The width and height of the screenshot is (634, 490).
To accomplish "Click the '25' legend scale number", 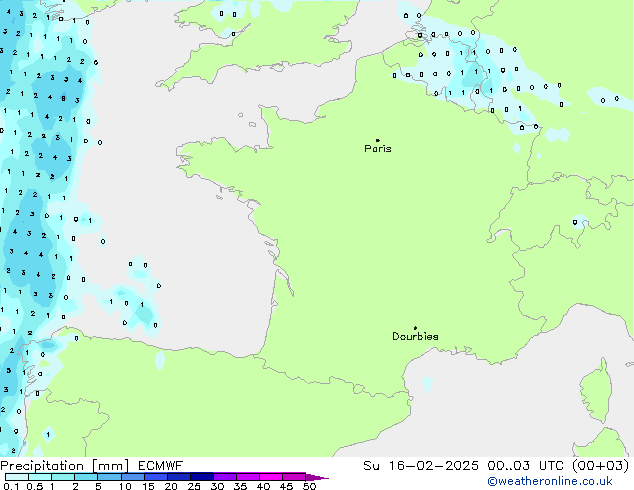I will pyautogui.click(x=194, y=486).
